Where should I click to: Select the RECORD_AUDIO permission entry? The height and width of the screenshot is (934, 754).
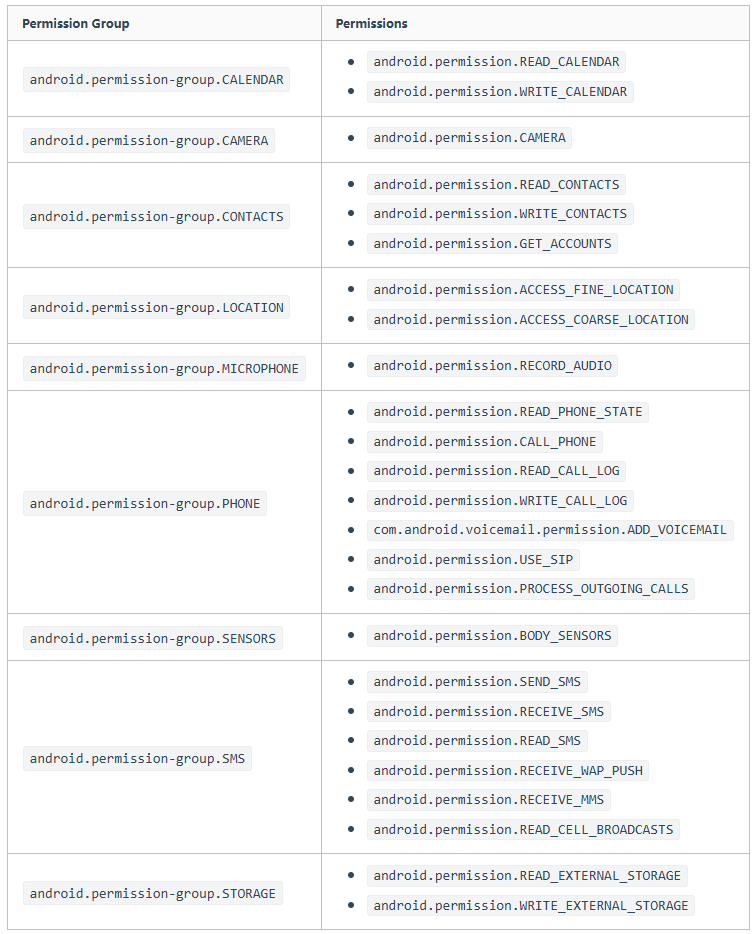pyautogui.click(x=492, y=366)
